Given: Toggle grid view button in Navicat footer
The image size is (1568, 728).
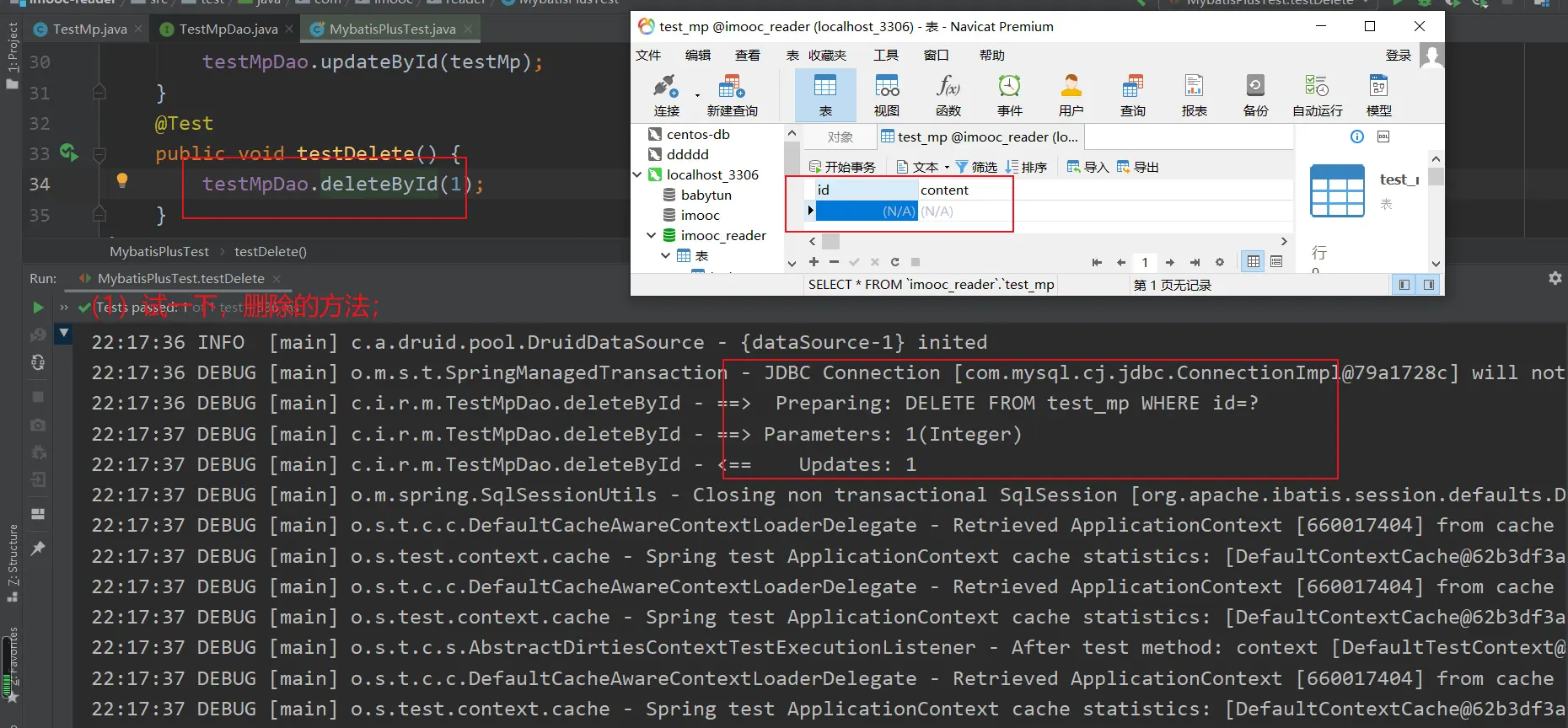Looking at the screenshot, I should click(1254, 262).
